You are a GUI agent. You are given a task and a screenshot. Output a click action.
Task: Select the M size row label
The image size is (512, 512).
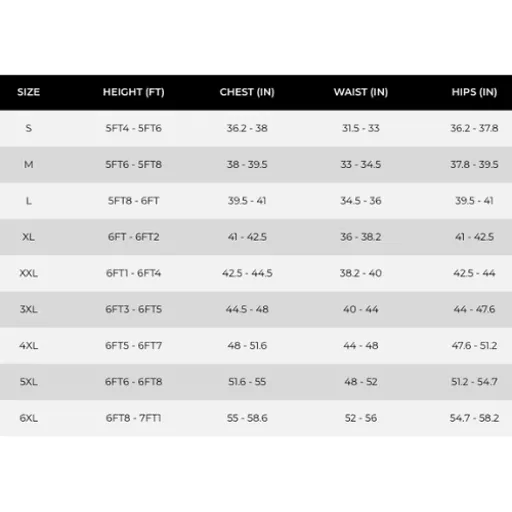point(29,164)
